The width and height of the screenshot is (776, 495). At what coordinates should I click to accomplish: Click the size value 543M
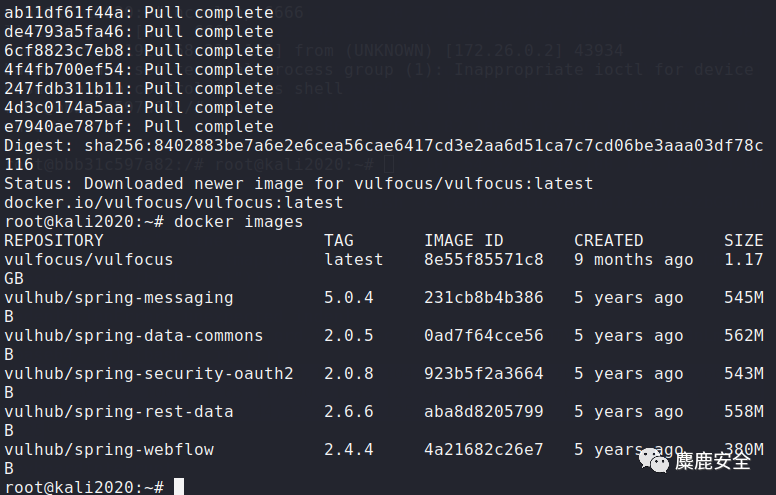[744, 374]
